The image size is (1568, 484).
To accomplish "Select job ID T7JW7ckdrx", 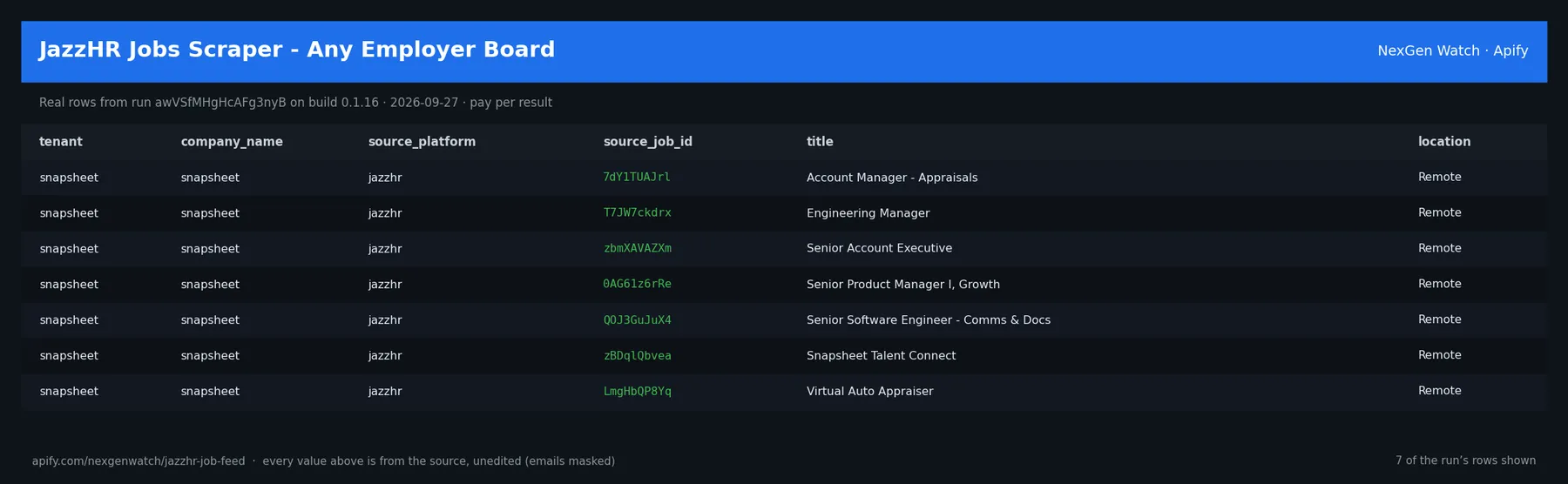I will point(637,213).
